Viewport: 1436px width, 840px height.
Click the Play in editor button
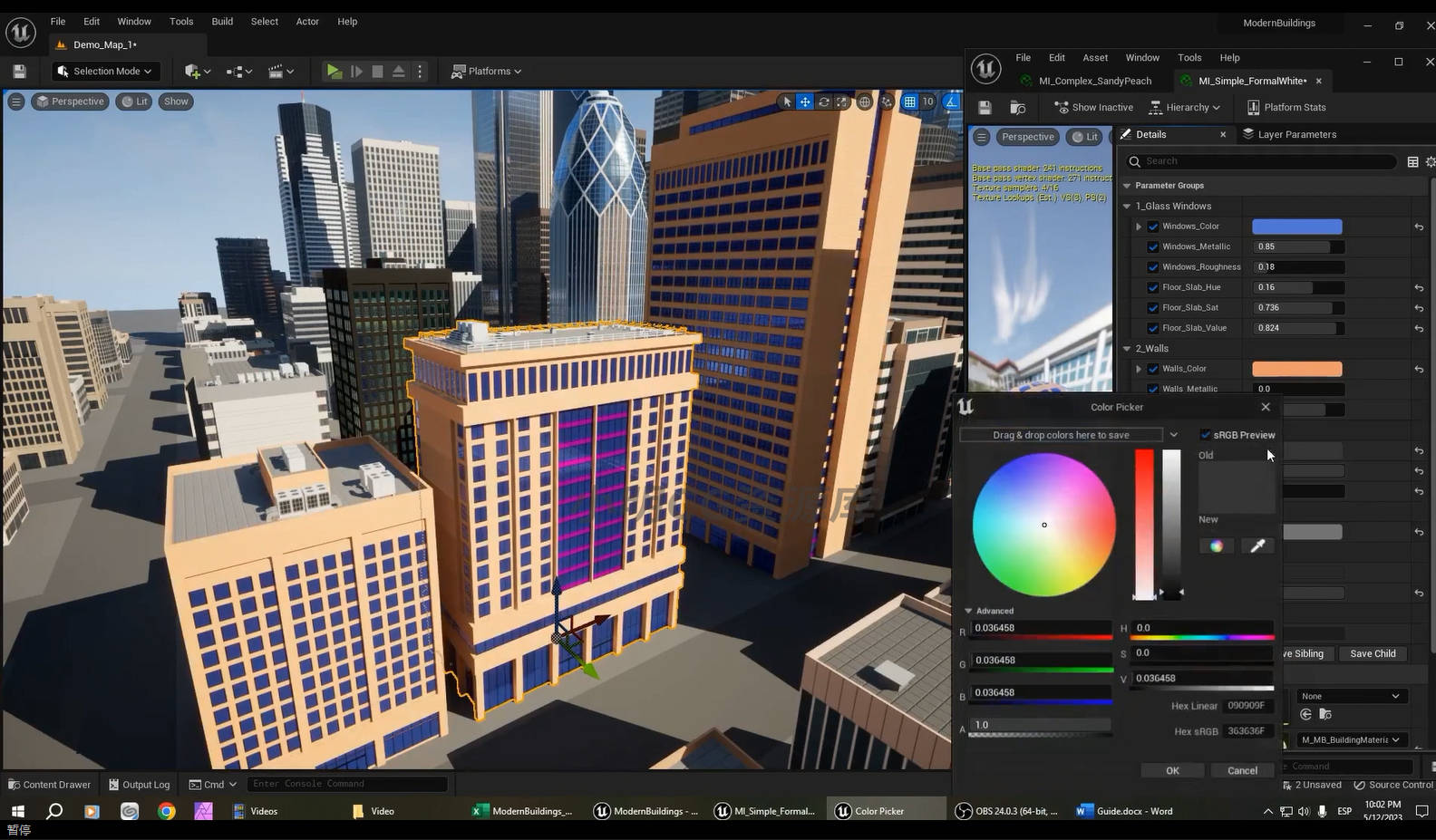(334, 72)
